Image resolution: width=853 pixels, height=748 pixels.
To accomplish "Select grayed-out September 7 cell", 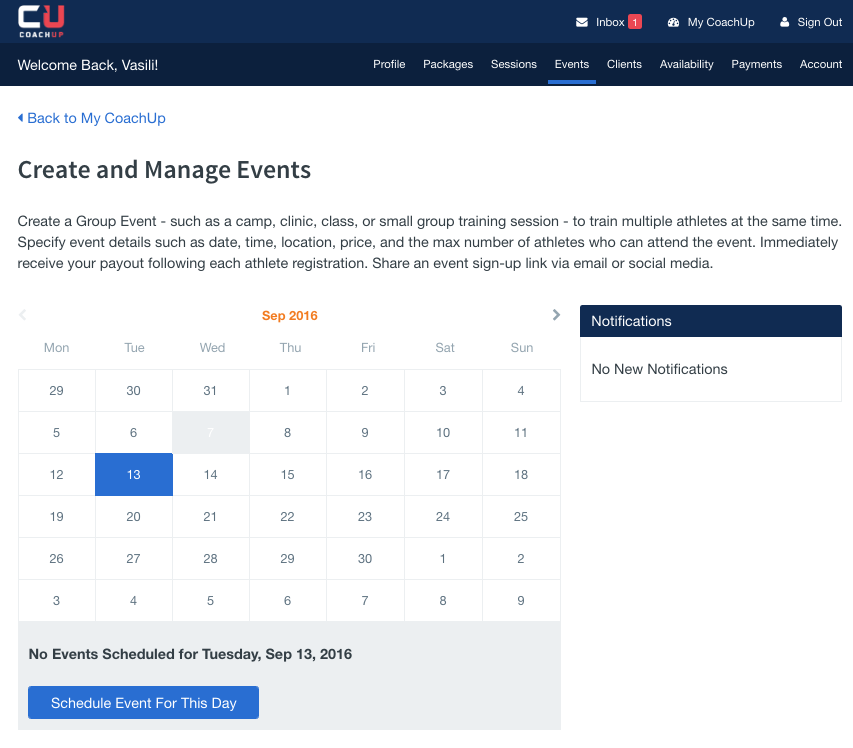I will [x=211, y=432].
